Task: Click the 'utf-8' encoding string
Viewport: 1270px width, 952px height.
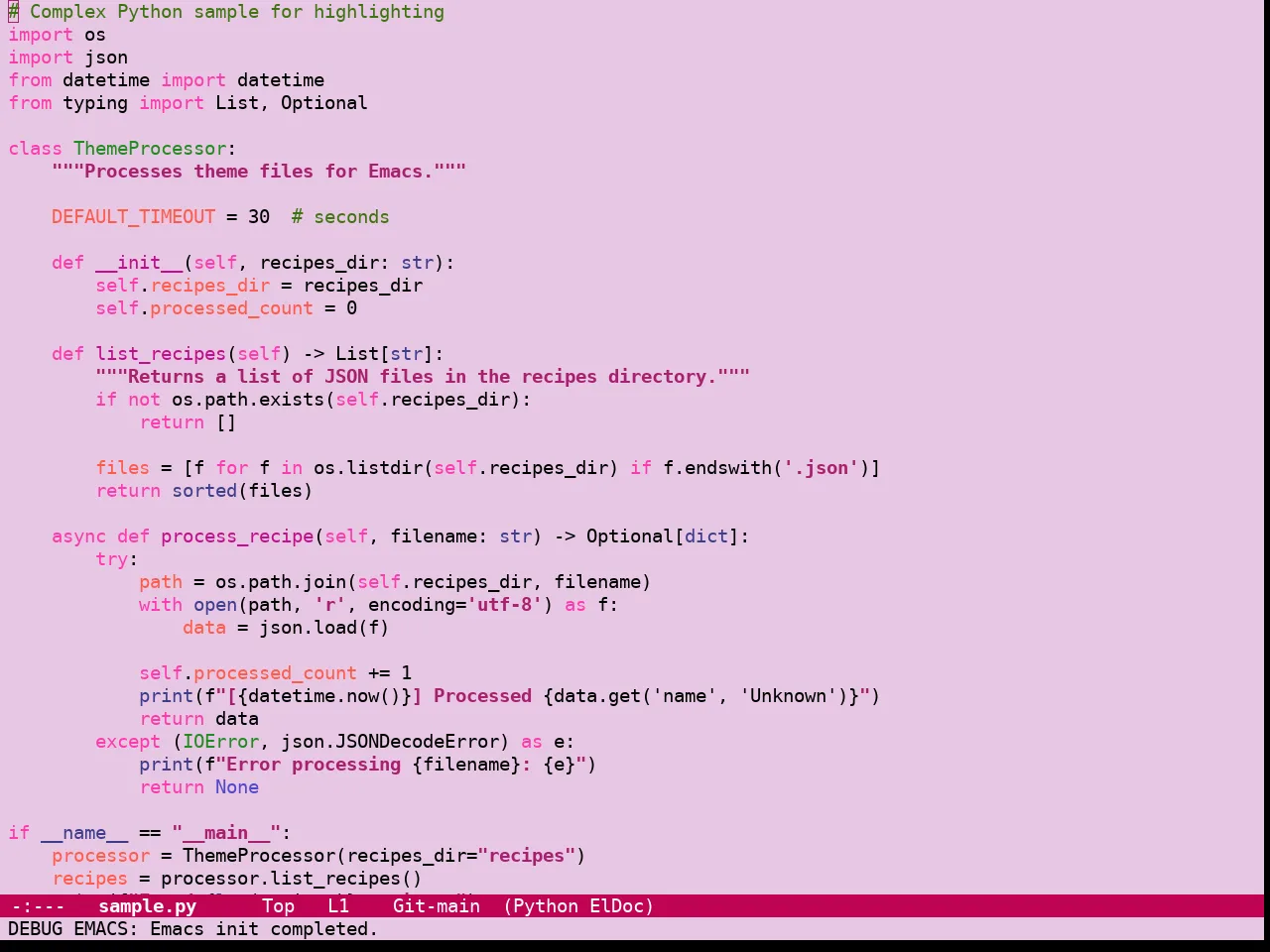Action: [x=505, y=605]
